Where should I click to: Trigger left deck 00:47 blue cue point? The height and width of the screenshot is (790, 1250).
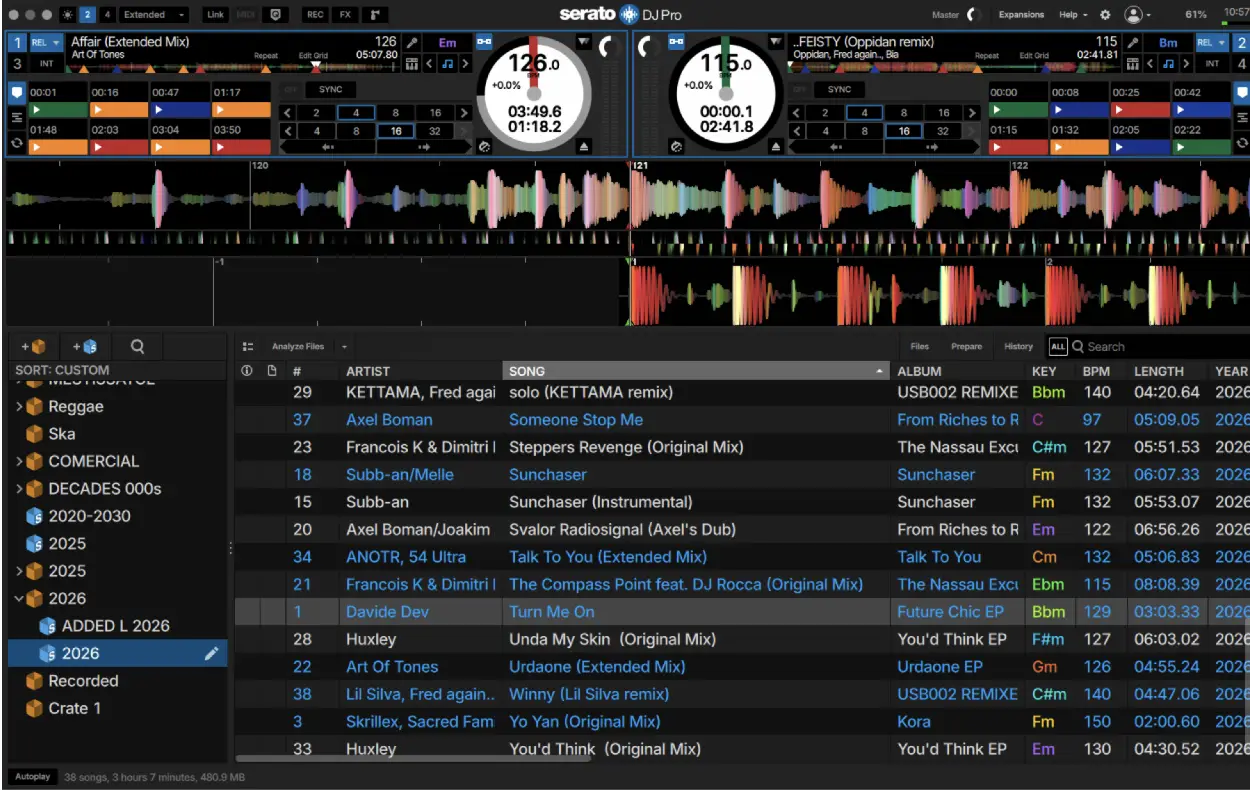point(180,110)
